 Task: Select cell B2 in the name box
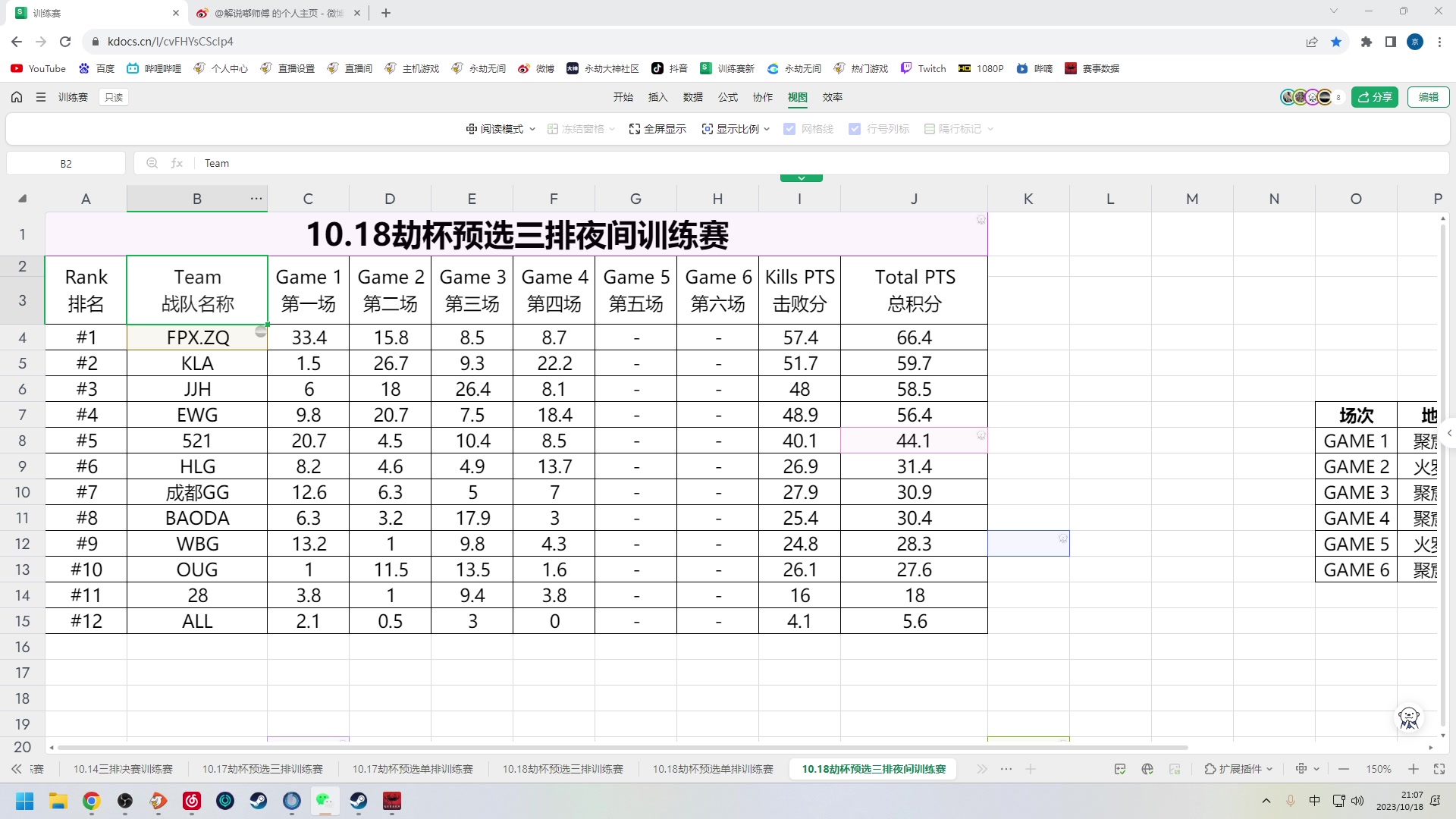click(66, 163)
